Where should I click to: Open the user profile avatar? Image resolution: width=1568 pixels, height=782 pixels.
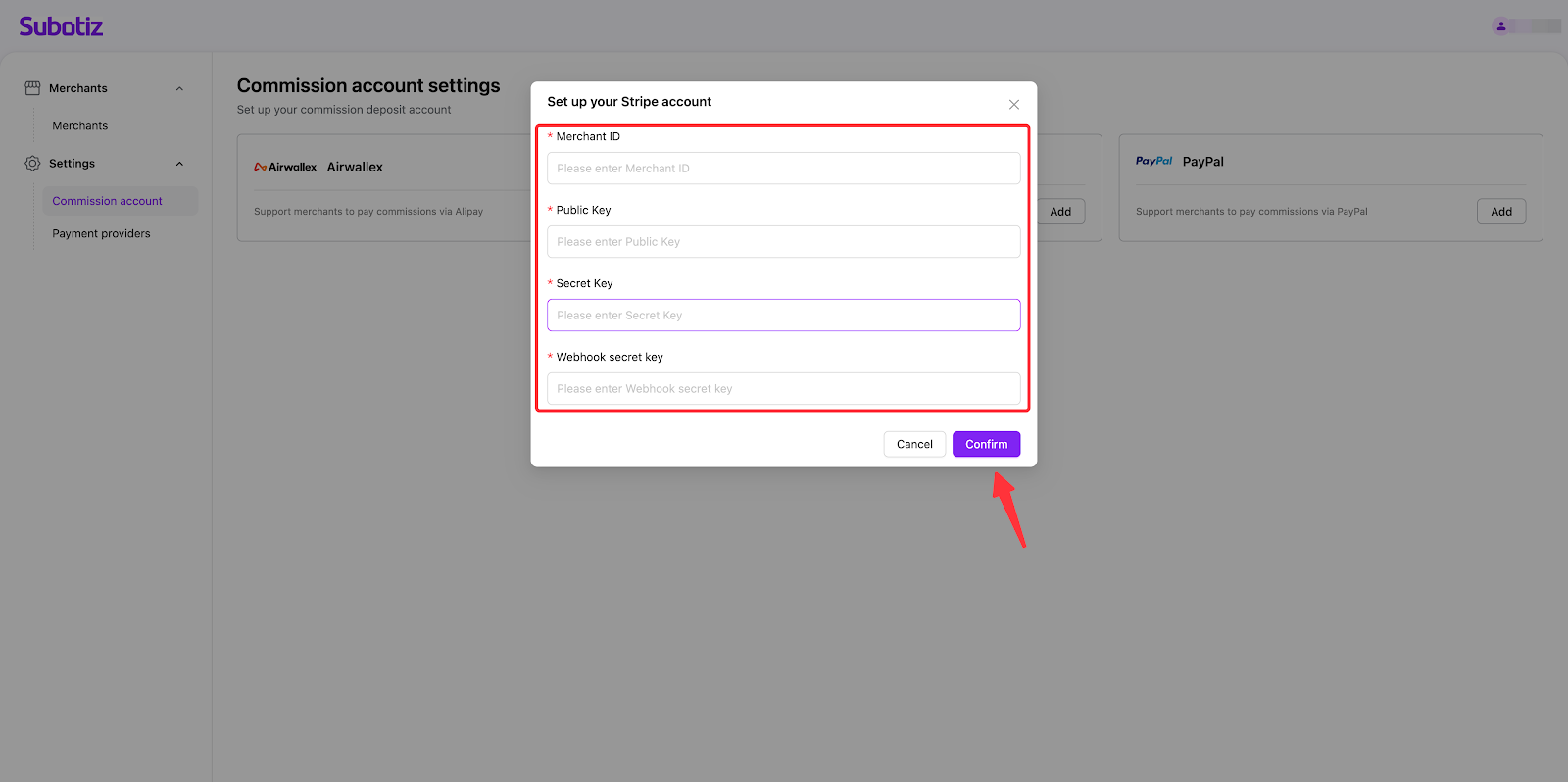[x=1501, y=26]
